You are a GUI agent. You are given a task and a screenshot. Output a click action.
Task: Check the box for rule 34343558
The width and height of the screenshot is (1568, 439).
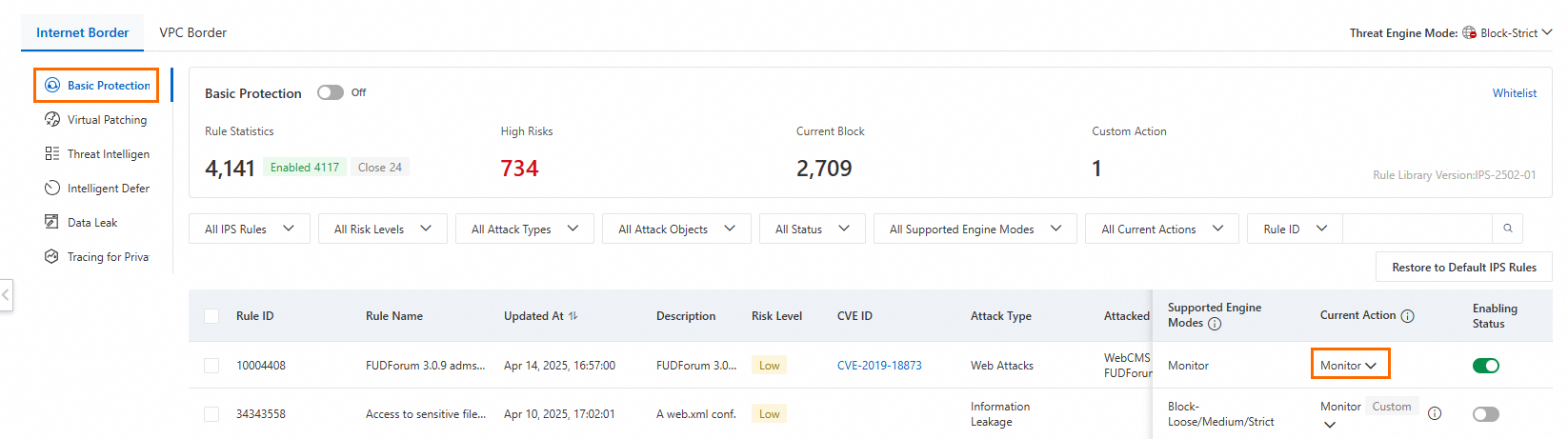211,414
